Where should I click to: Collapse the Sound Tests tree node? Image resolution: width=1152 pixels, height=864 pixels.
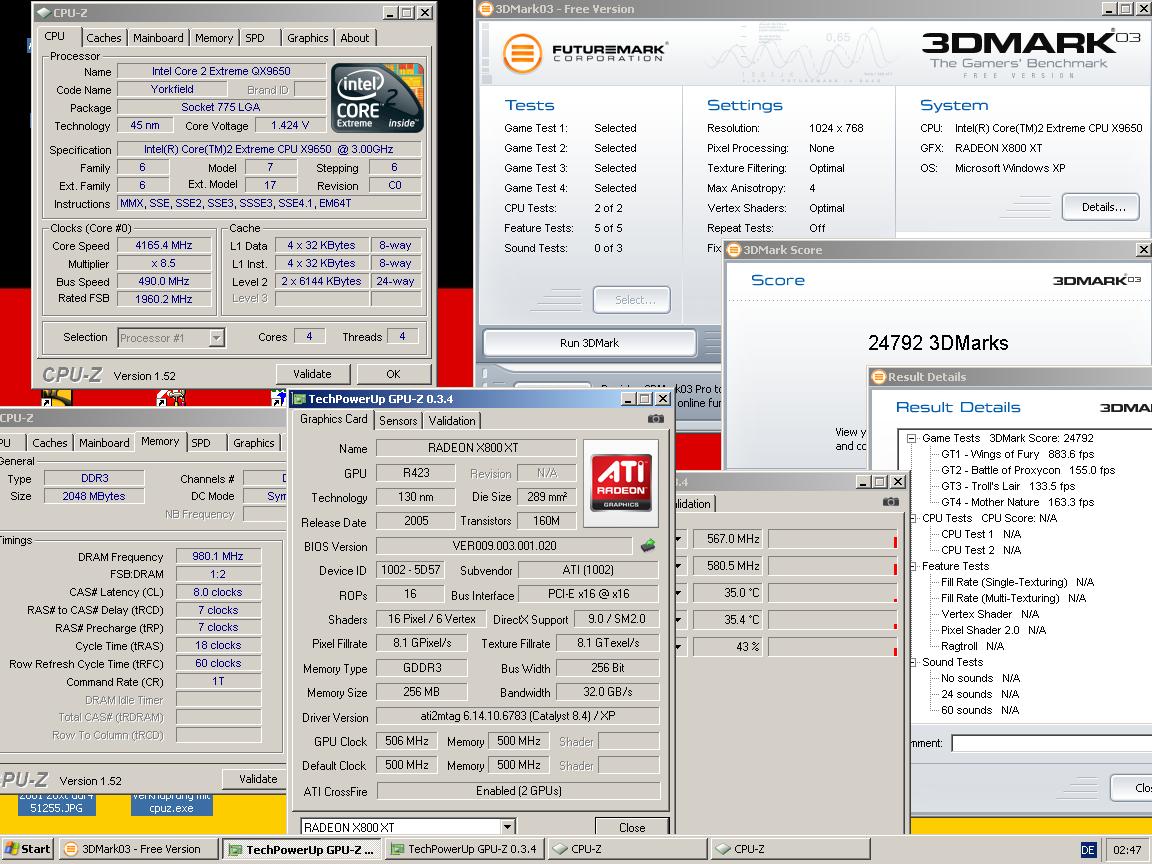(x=913, y=662)
